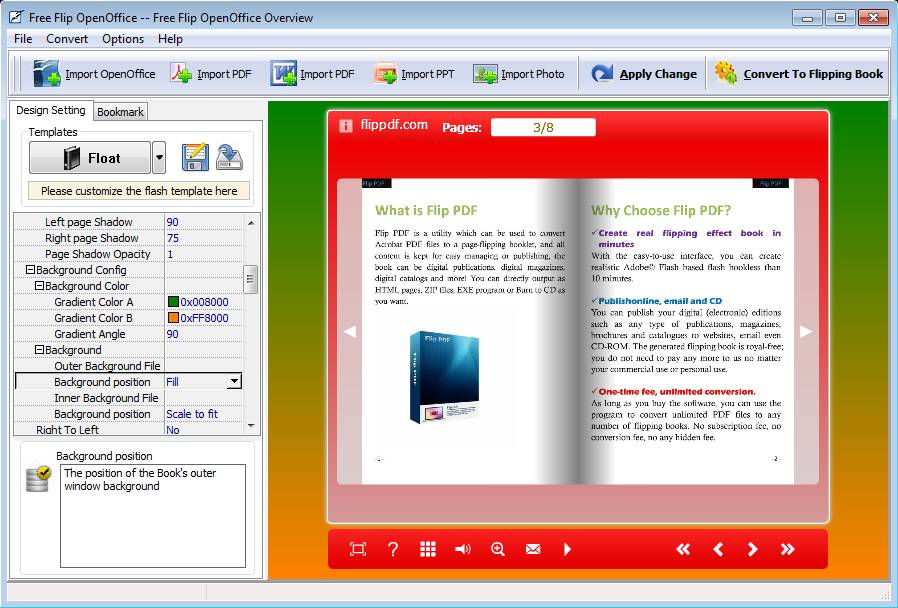Click the database icon in description panel
This screenshot has width=898, height=608.
[38, 479]
